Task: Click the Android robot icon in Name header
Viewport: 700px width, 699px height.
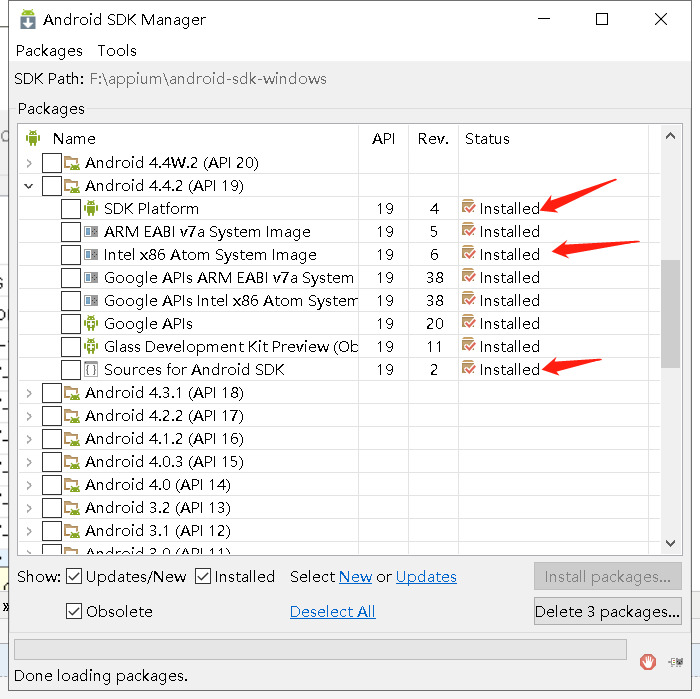Action: tap(33, 138)
